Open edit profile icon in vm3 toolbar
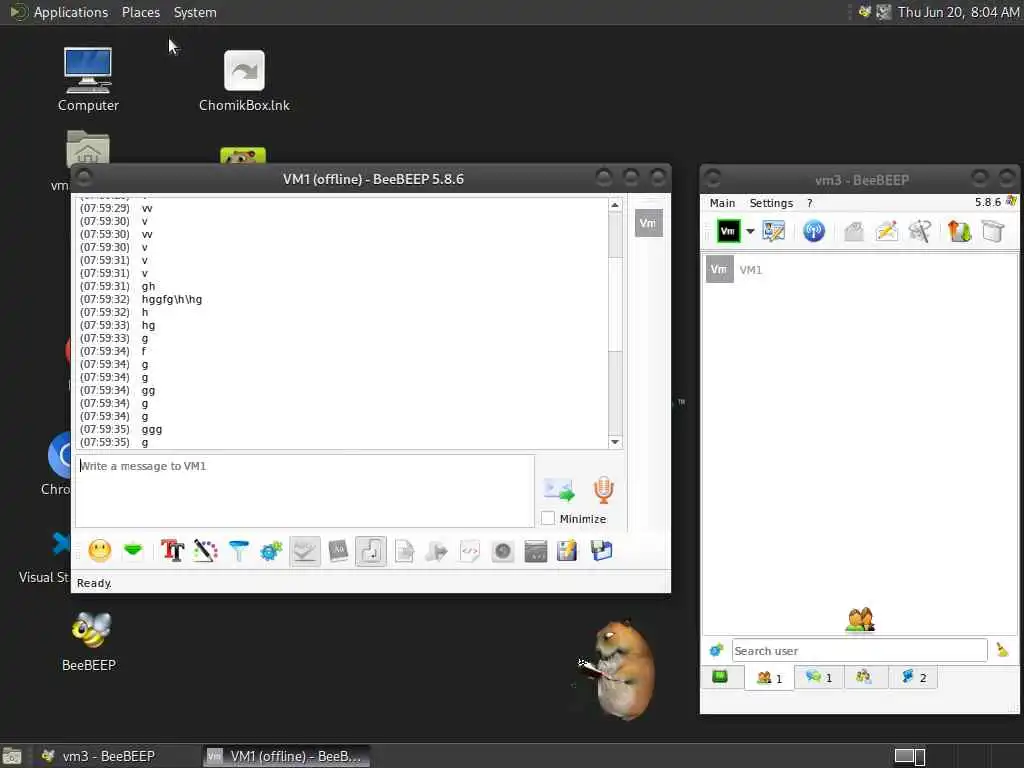The image size is (1024, 768). [774, 231]
